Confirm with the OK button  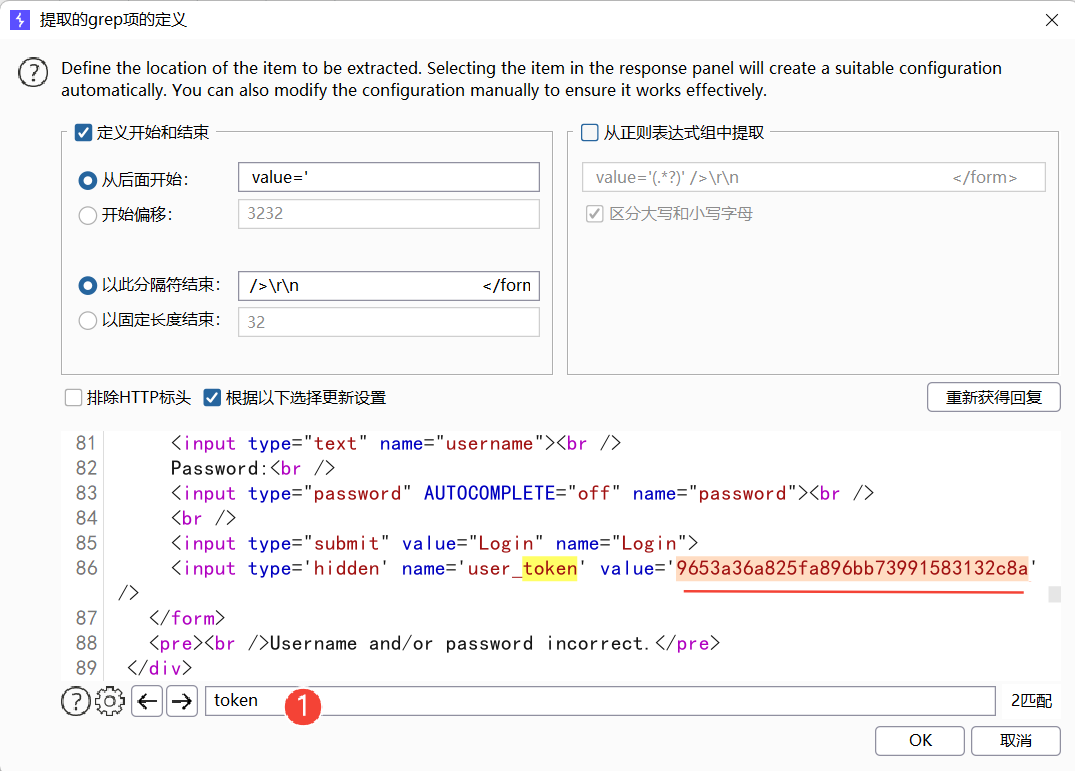point(919,741)
